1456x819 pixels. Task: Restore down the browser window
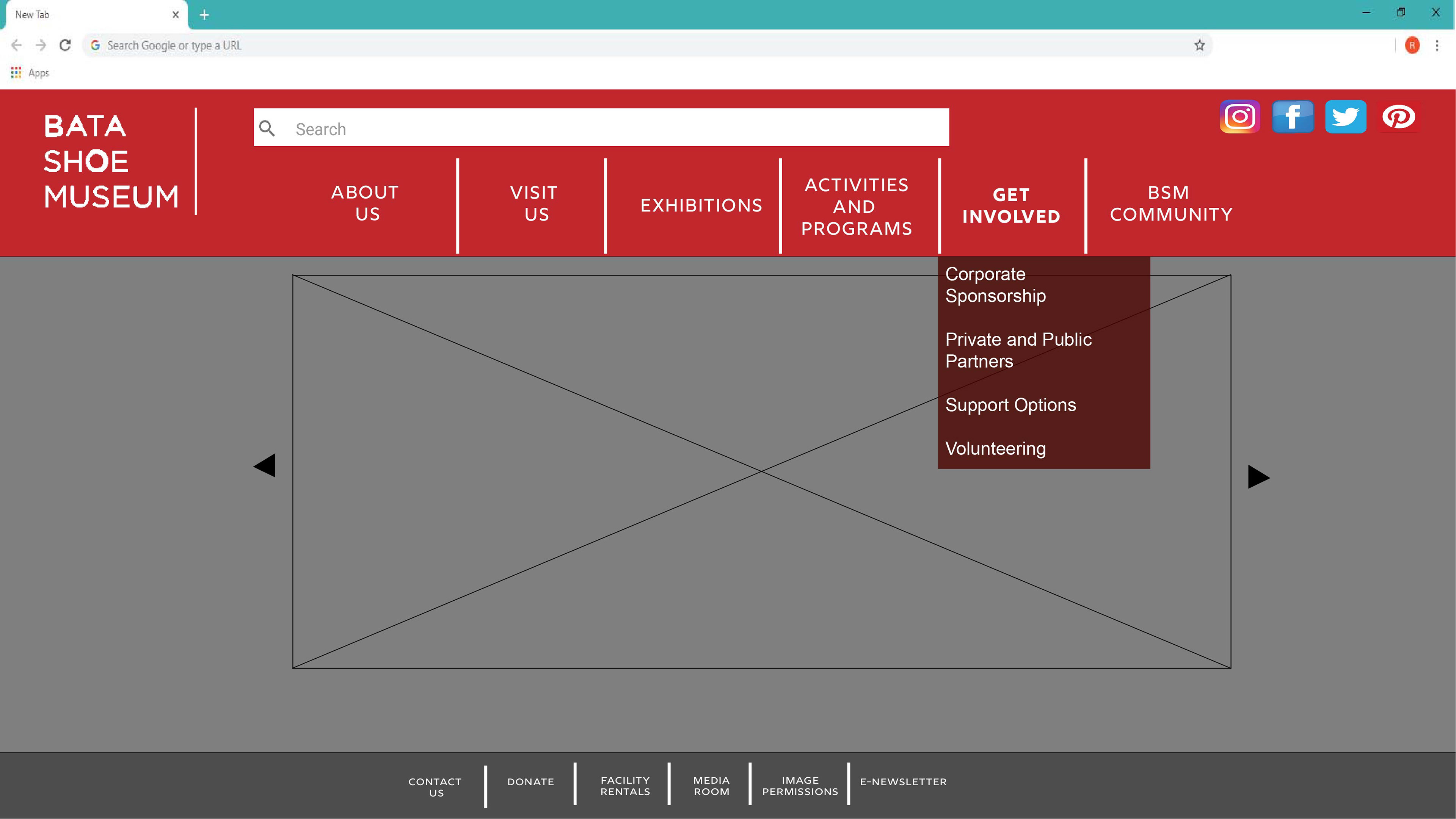(1401, 13)
